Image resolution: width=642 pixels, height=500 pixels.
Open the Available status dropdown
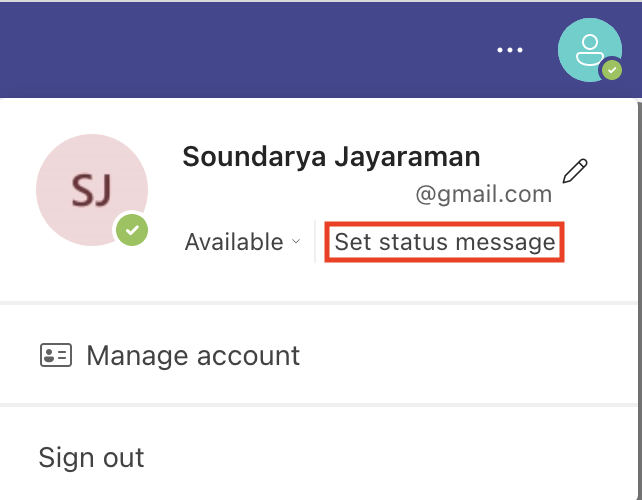click(234, 242)
